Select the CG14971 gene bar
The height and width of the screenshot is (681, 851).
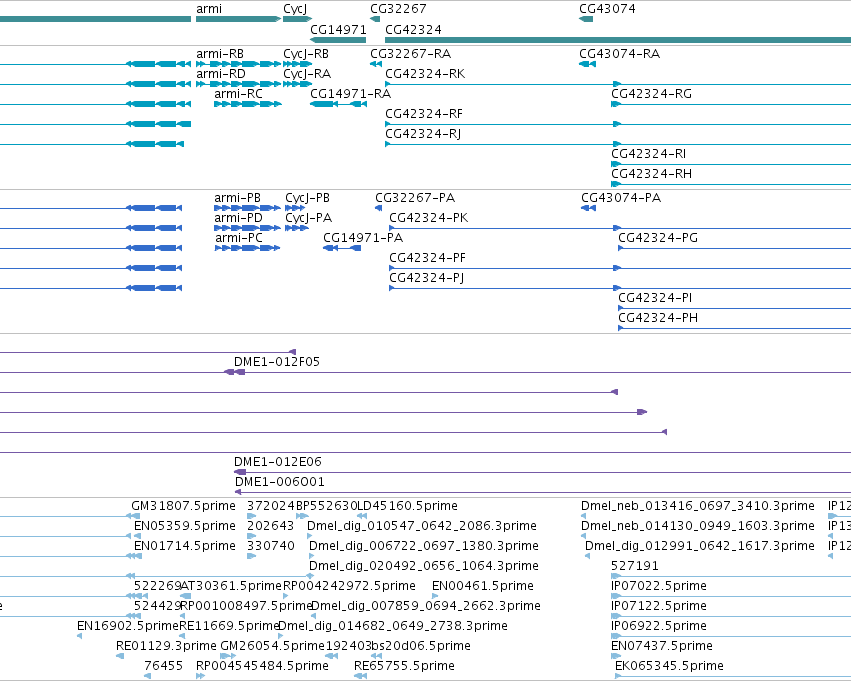pyautogui.click(x=338, y=40)
